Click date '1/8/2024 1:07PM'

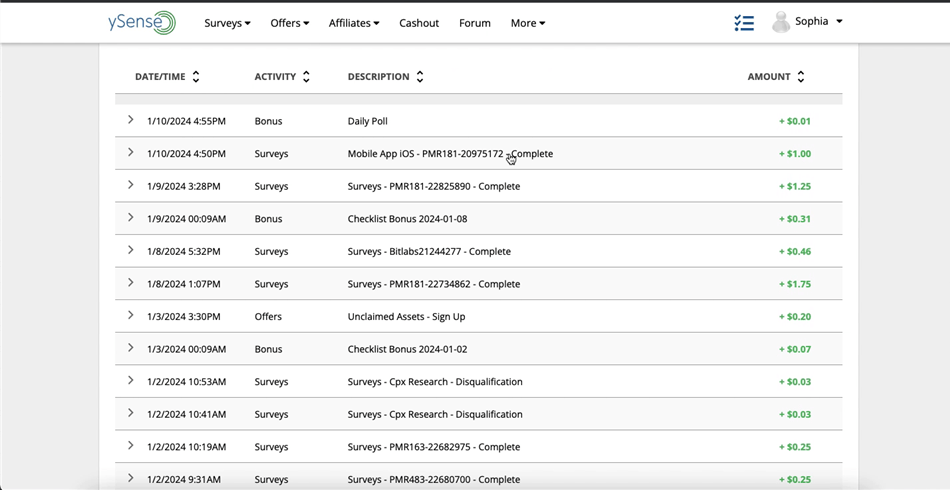184,284
